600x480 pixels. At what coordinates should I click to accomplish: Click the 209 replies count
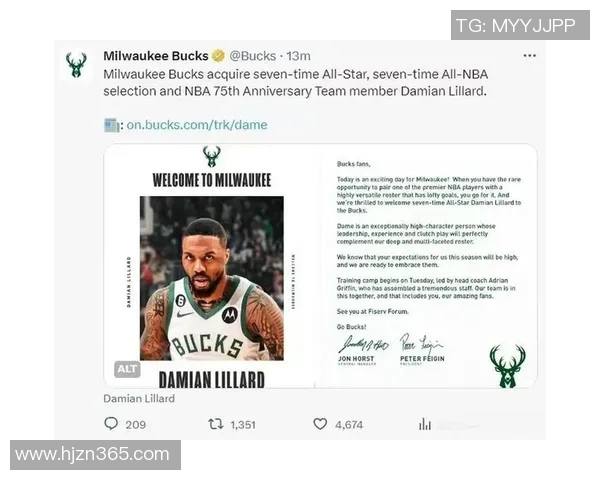click(135, 425)
